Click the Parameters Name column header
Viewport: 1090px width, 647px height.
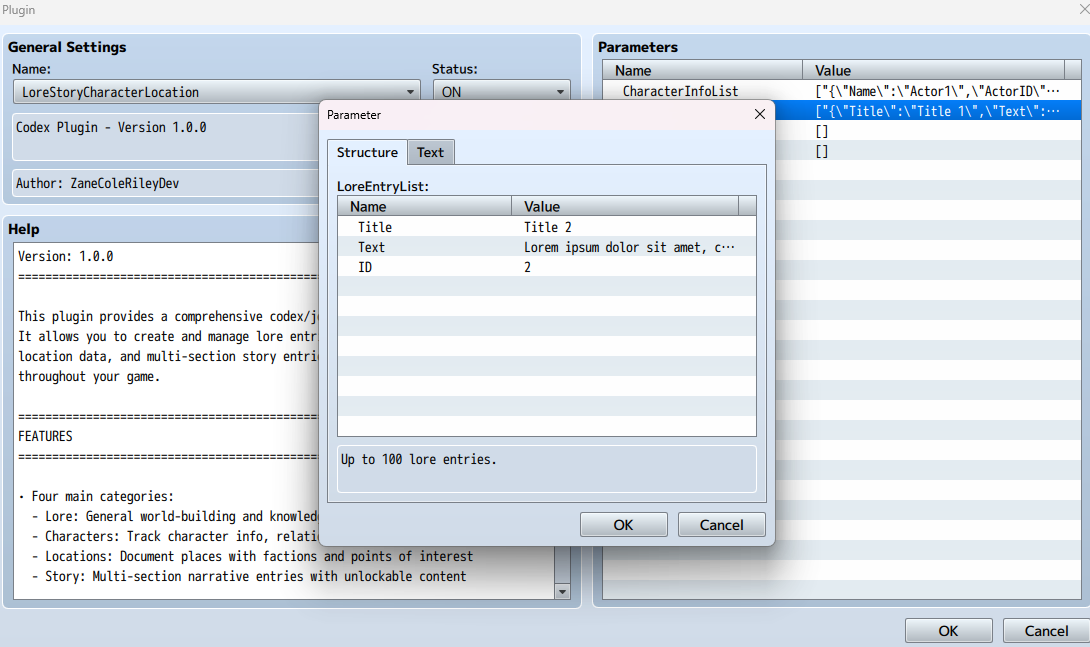coord(702,70)
